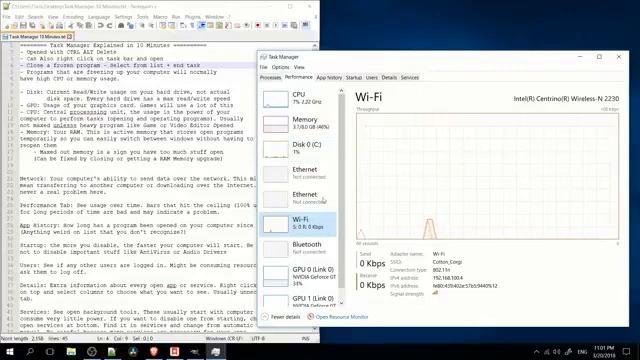This screenshot has width=640, height=360.
Task: Click the taskbar clock showing 11:01 PM
Action: coord(604,351)
